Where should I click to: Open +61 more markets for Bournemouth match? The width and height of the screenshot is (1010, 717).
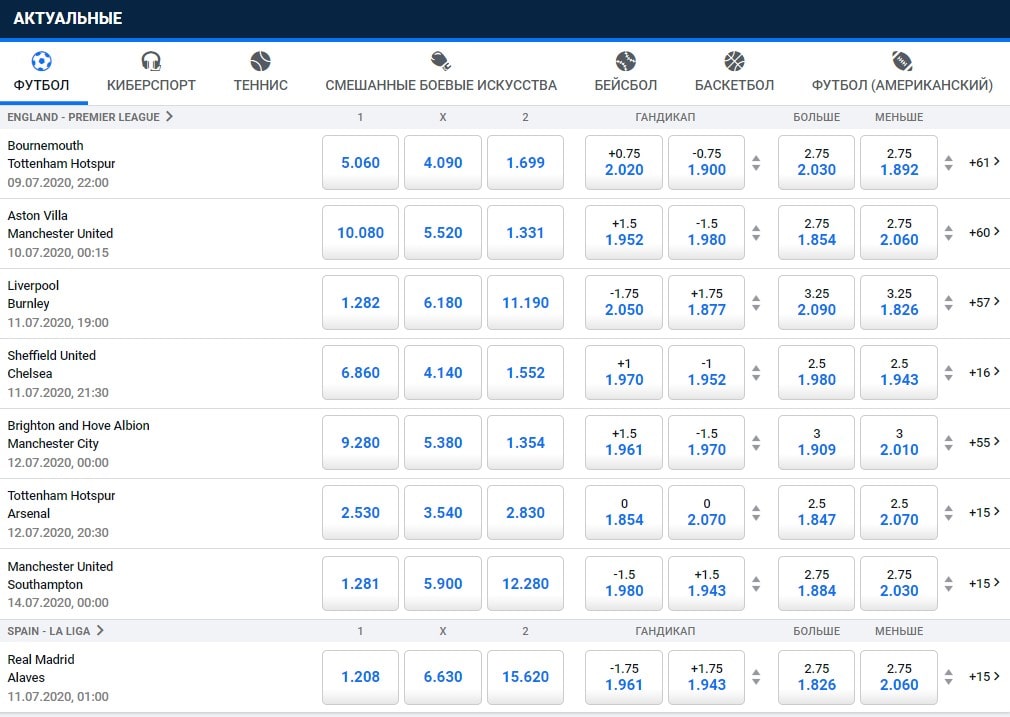pos(984,162)
